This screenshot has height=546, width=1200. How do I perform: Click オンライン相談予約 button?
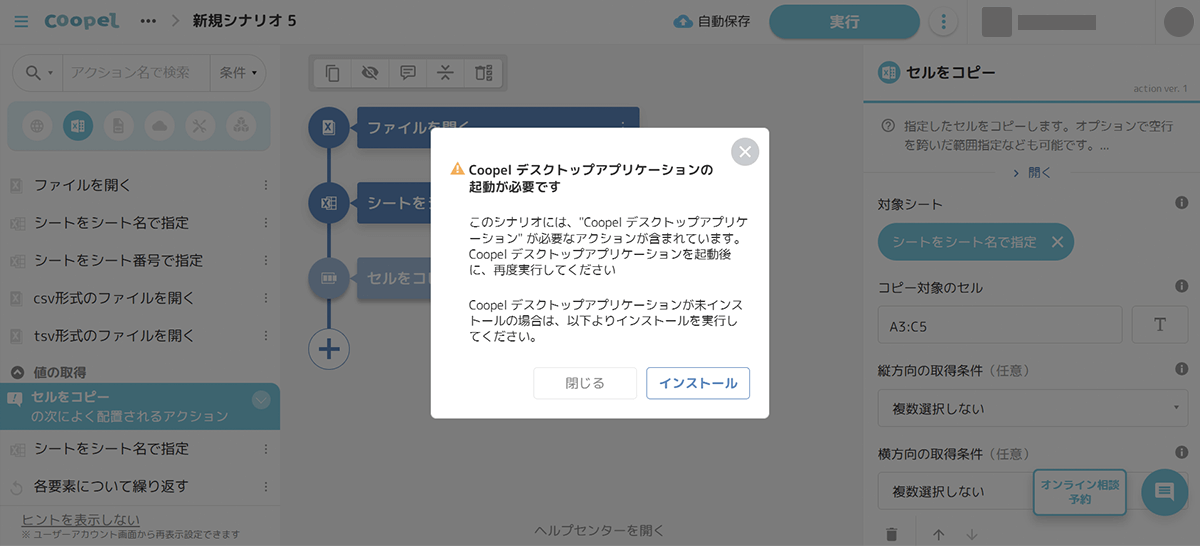tap(1079, 491)
